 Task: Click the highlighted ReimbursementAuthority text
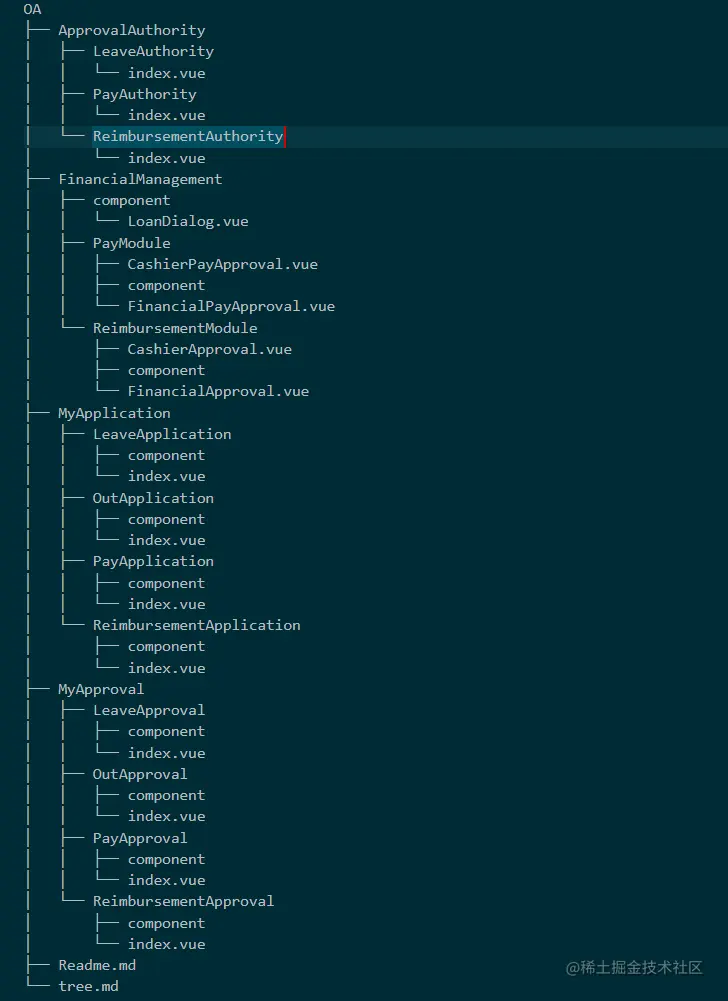click(187, 136)
